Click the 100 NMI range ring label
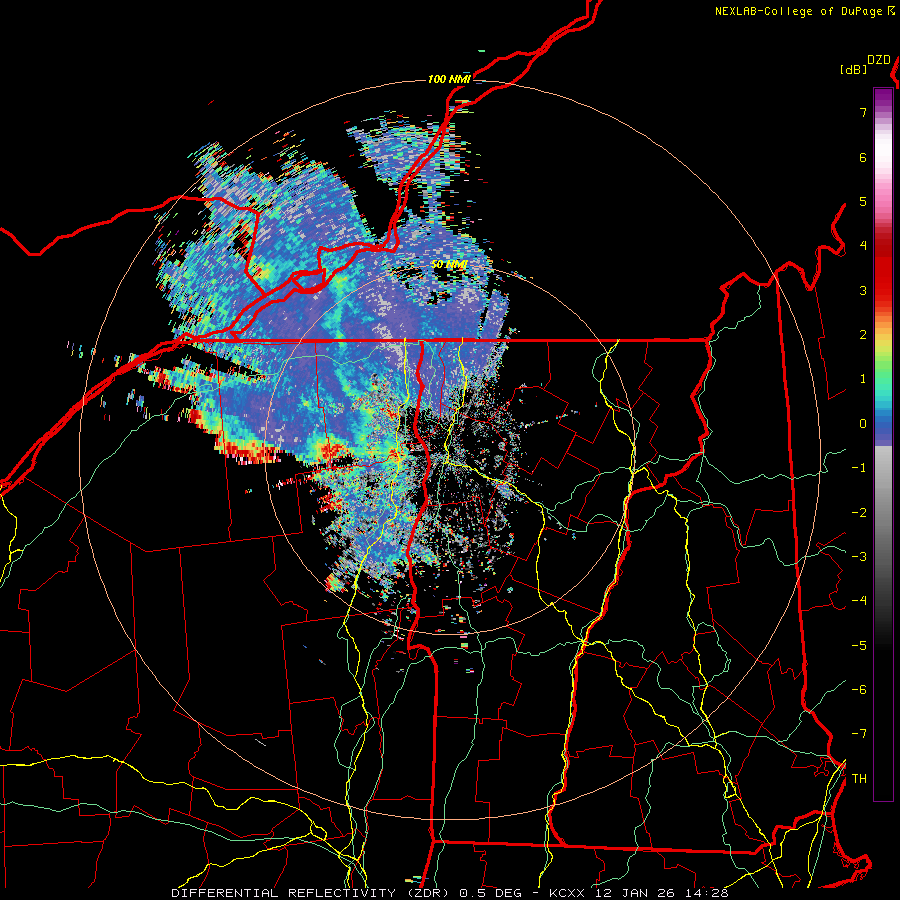 449,79
